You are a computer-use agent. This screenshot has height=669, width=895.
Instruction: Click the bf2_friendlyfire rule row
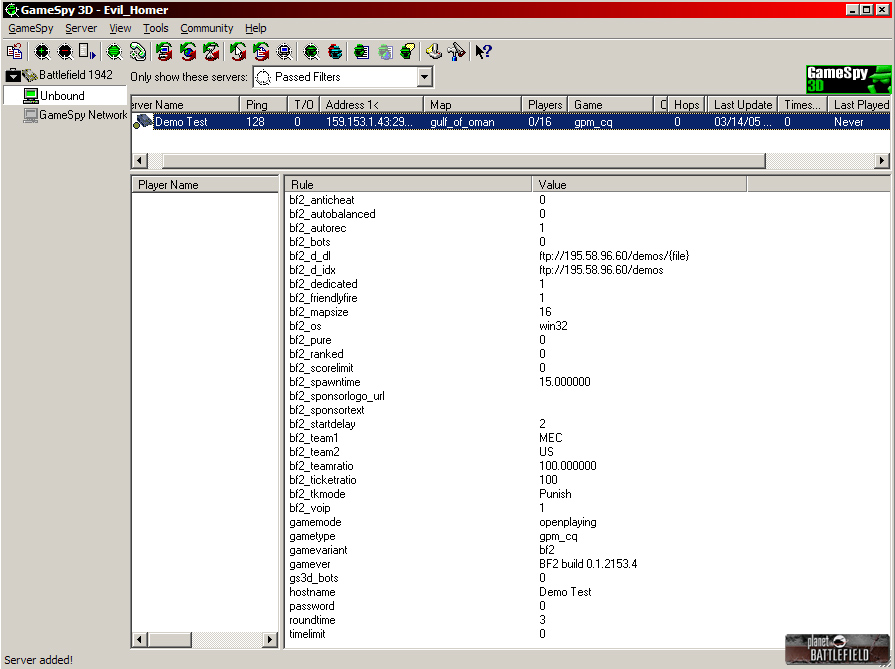click(587, 298)
